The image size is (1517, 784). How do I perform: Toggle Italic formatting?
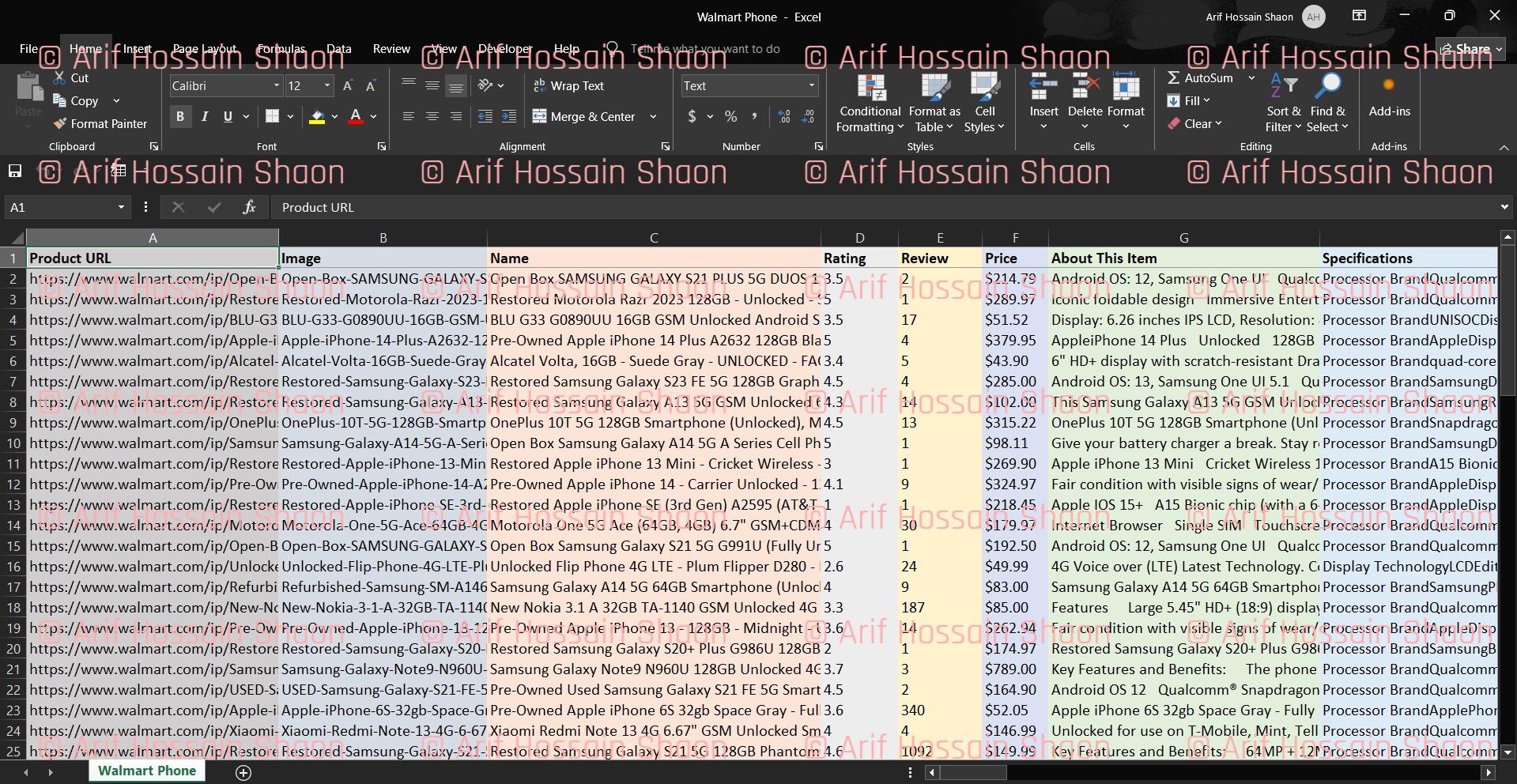205,117
